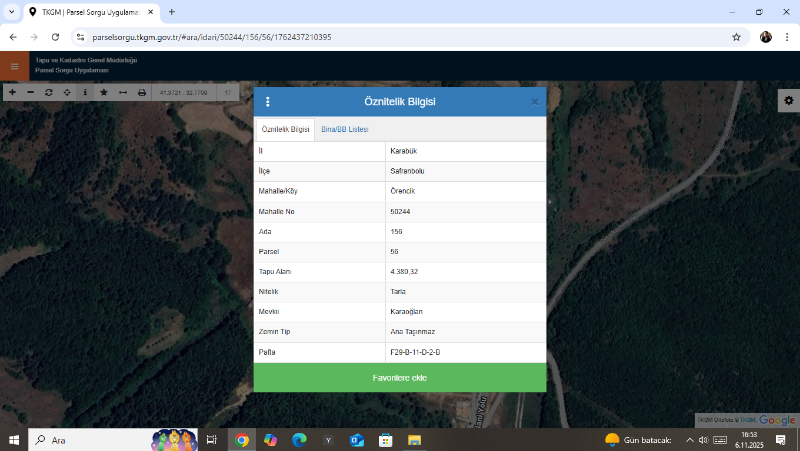Bookmark this page with star icon
The width and height of the screenshot is (800, 451).
[737, 37]
